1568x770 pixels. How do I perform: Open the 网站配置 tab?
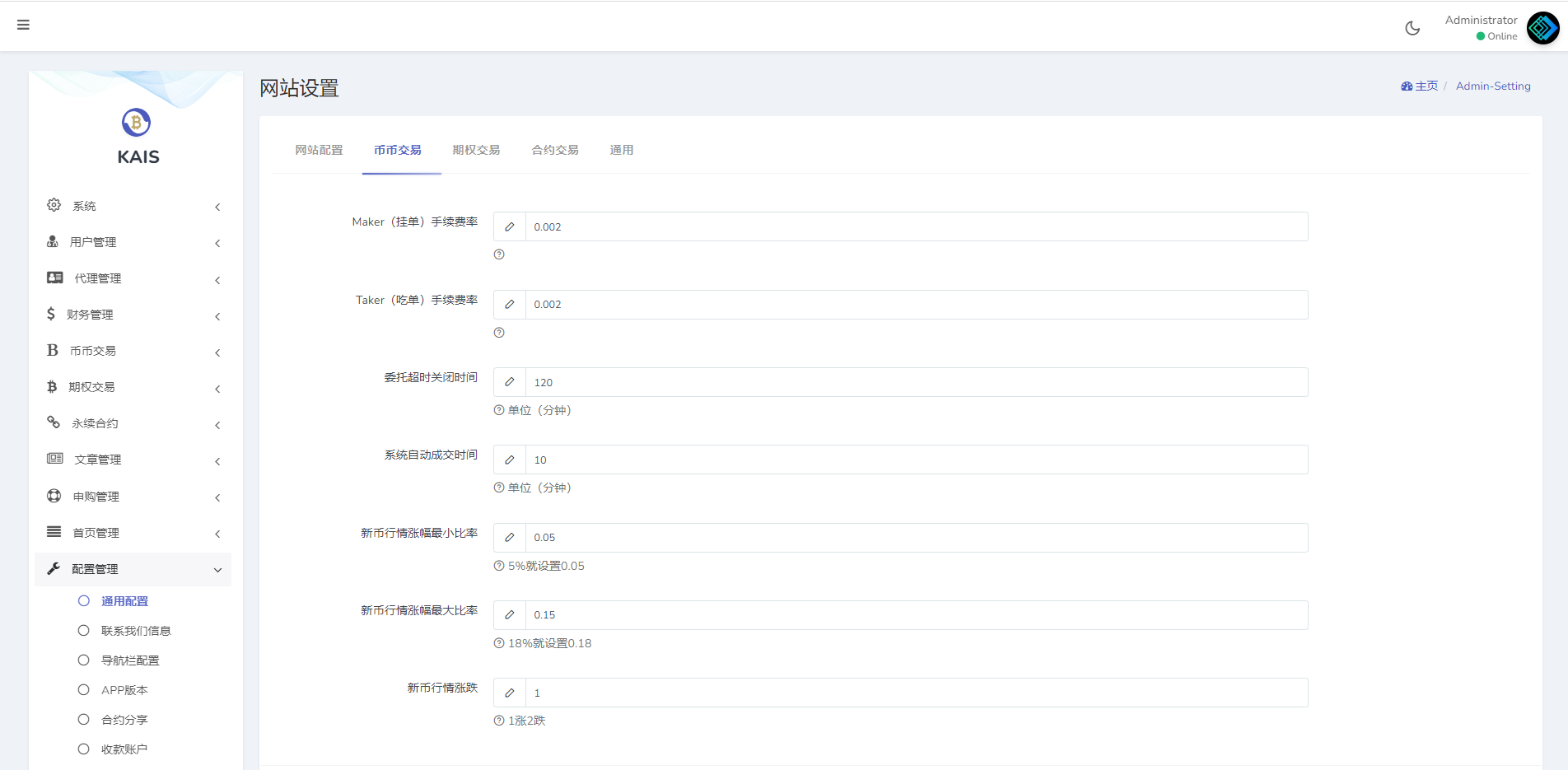(x=320, y=150)
